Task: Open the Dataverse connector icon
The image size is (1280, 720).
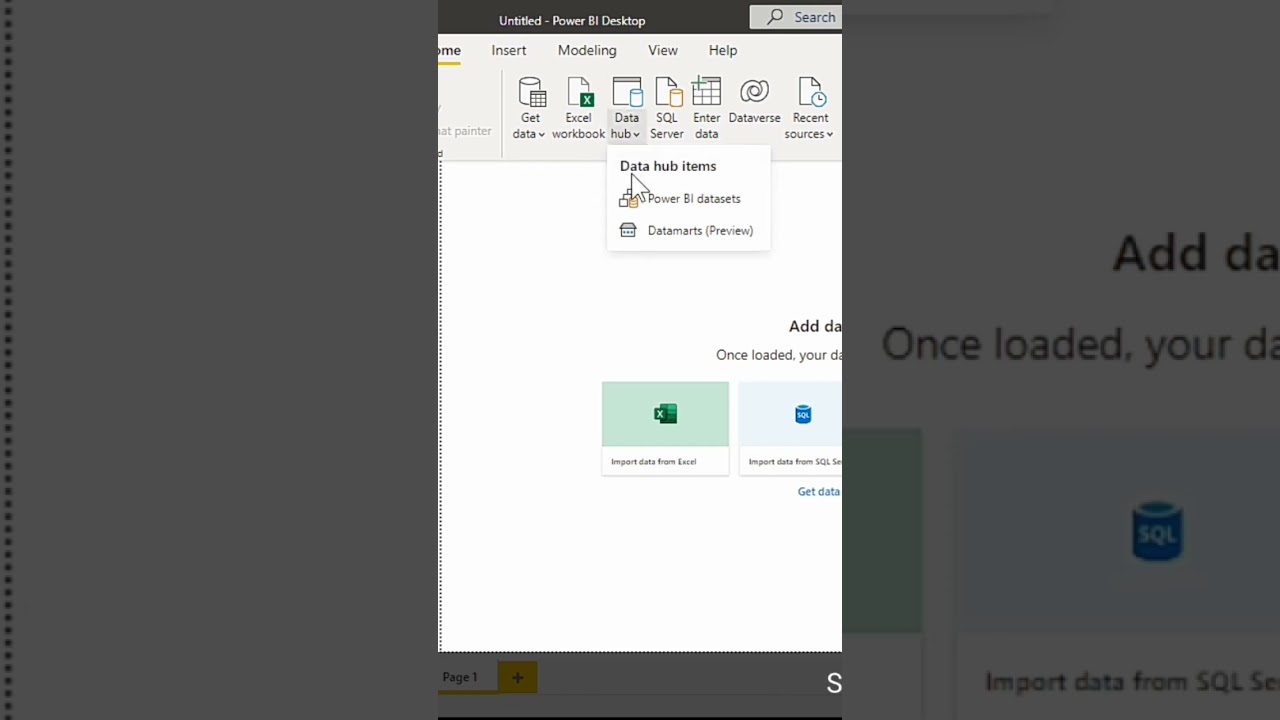Action: 754,92
